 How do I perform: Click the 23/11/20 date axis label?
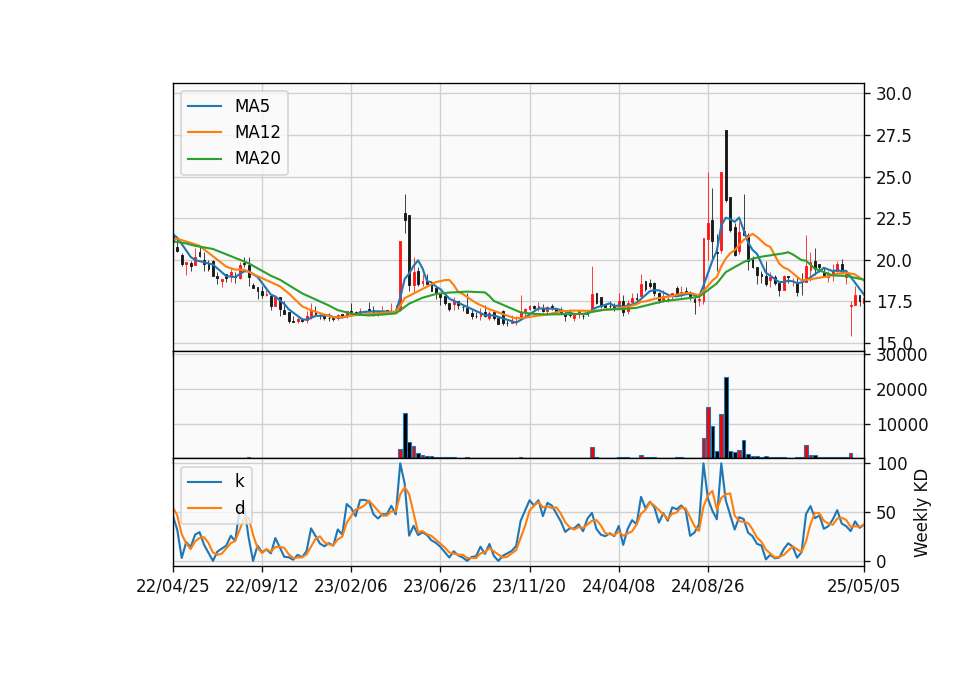pyautogui.click(x=530, y=586)
